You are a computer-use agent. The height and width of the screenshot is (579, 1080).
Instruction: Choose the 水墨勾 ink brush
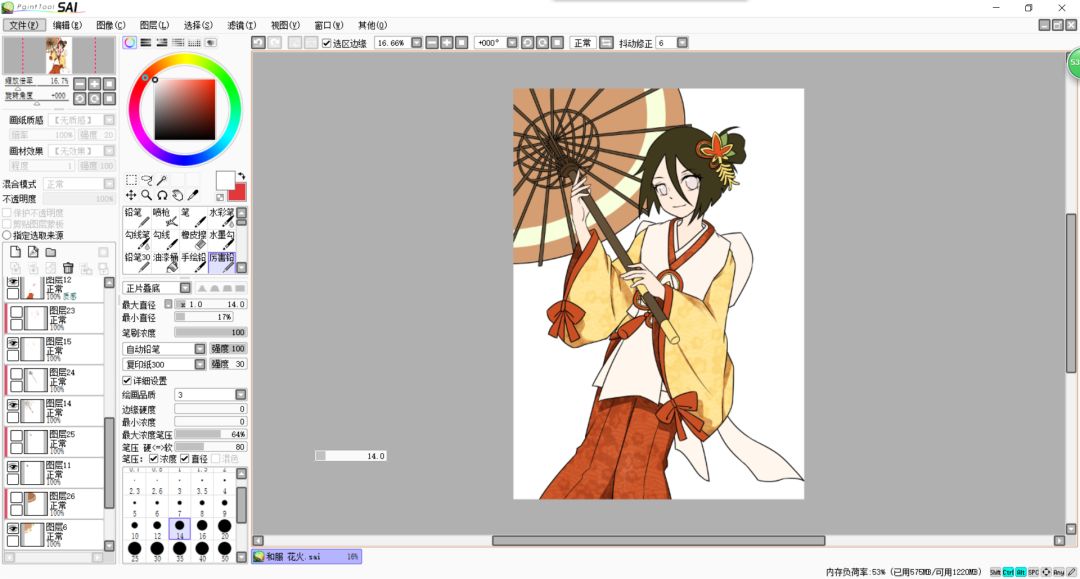pyautogui.click(x=222, y=240)
